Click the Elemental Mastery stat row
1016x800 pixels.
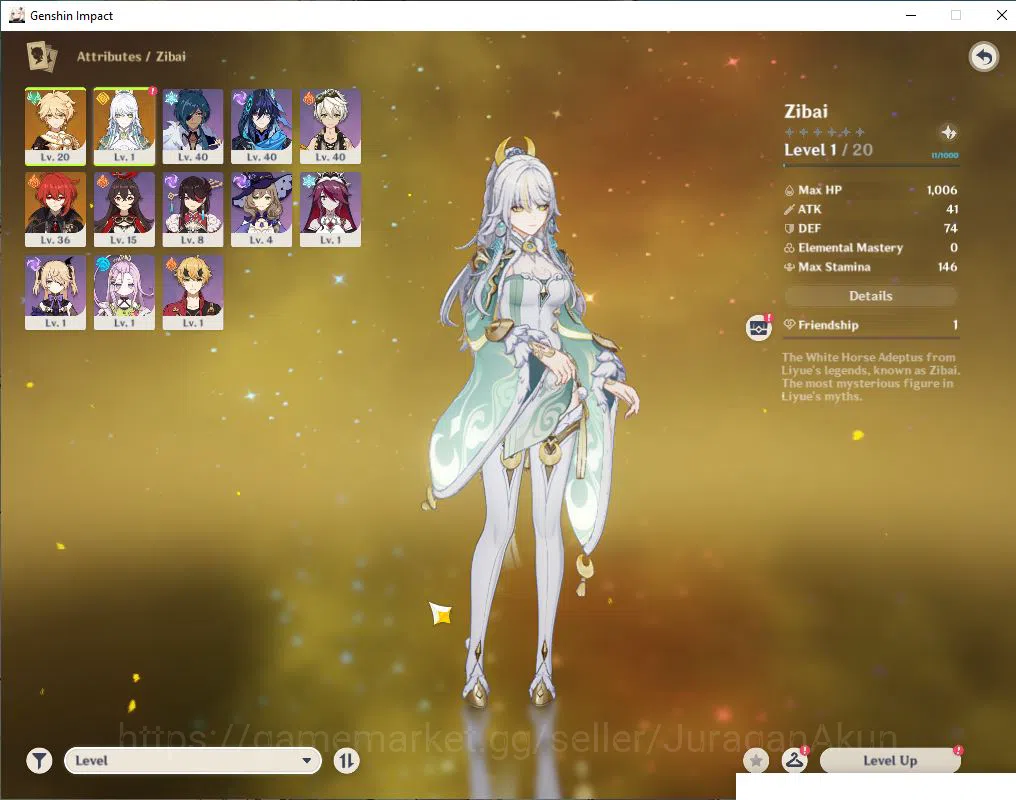[871, 247]
